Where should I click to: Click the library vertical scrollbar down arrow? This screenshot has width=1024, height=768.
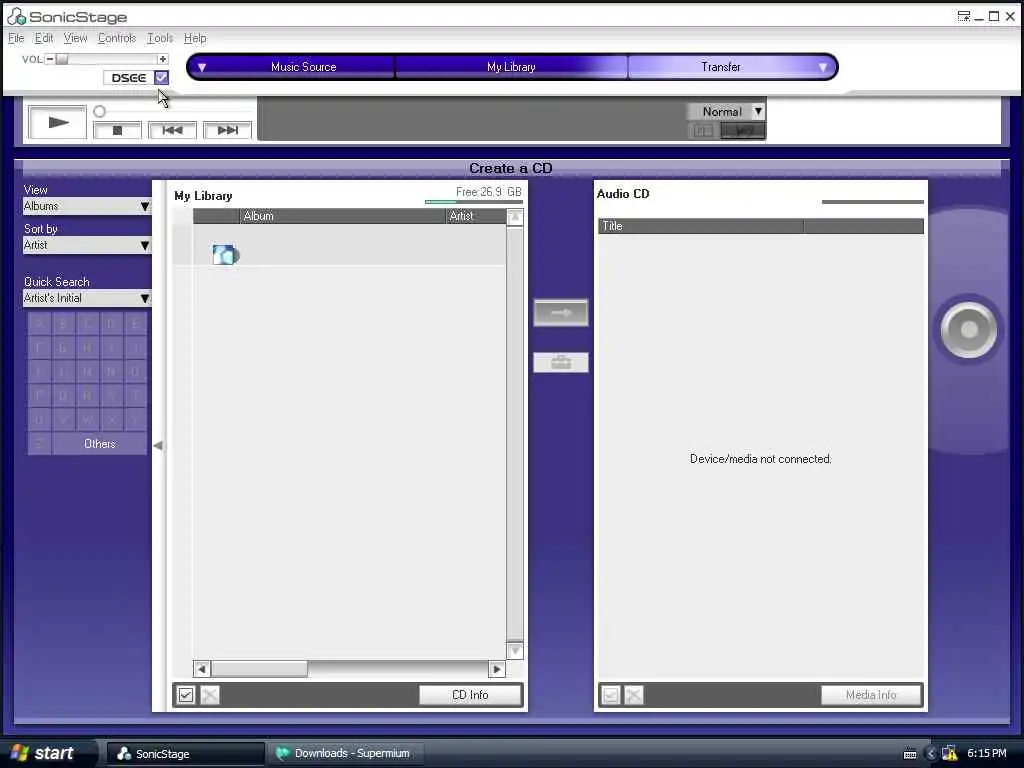(x=515, y=651)
